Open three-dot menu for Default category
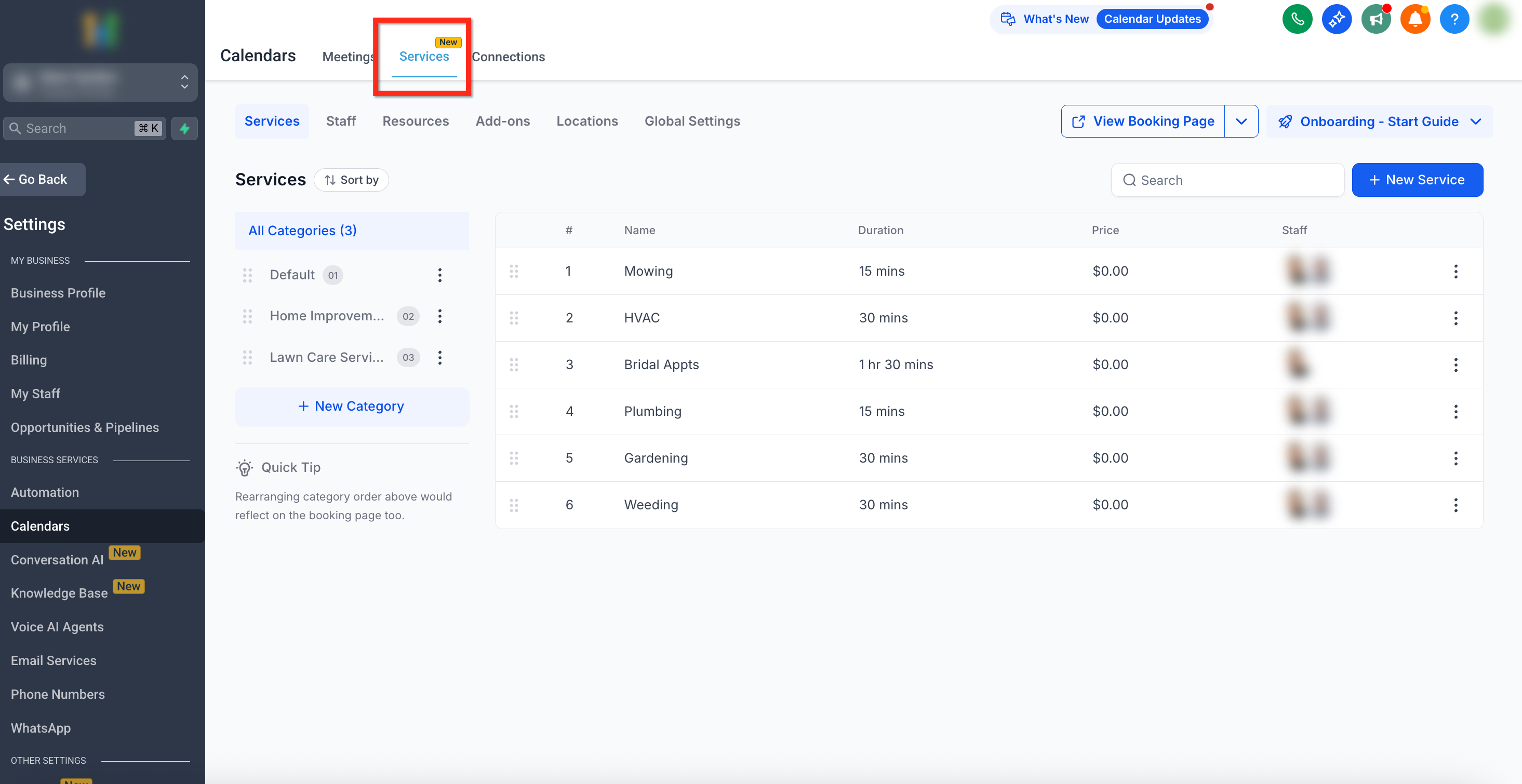 pyautogui.click(x=439, y=275)
